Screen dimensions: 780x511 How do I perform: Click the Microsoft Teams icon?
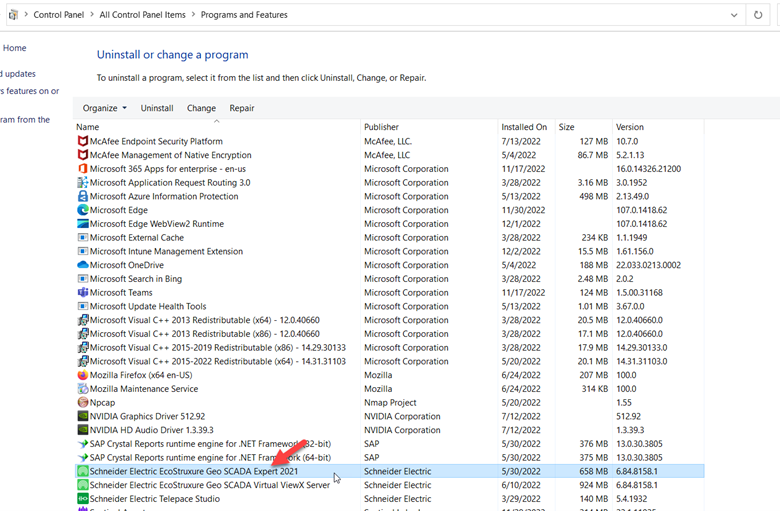83,293
